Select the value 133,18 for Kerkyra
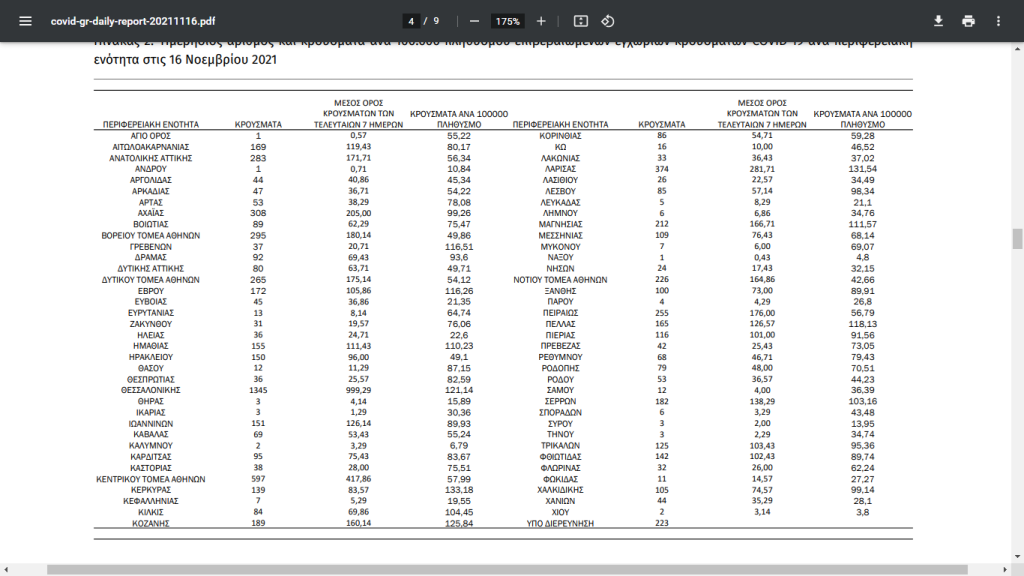Screen dimensions: 1024x576 tap(459, 490)
